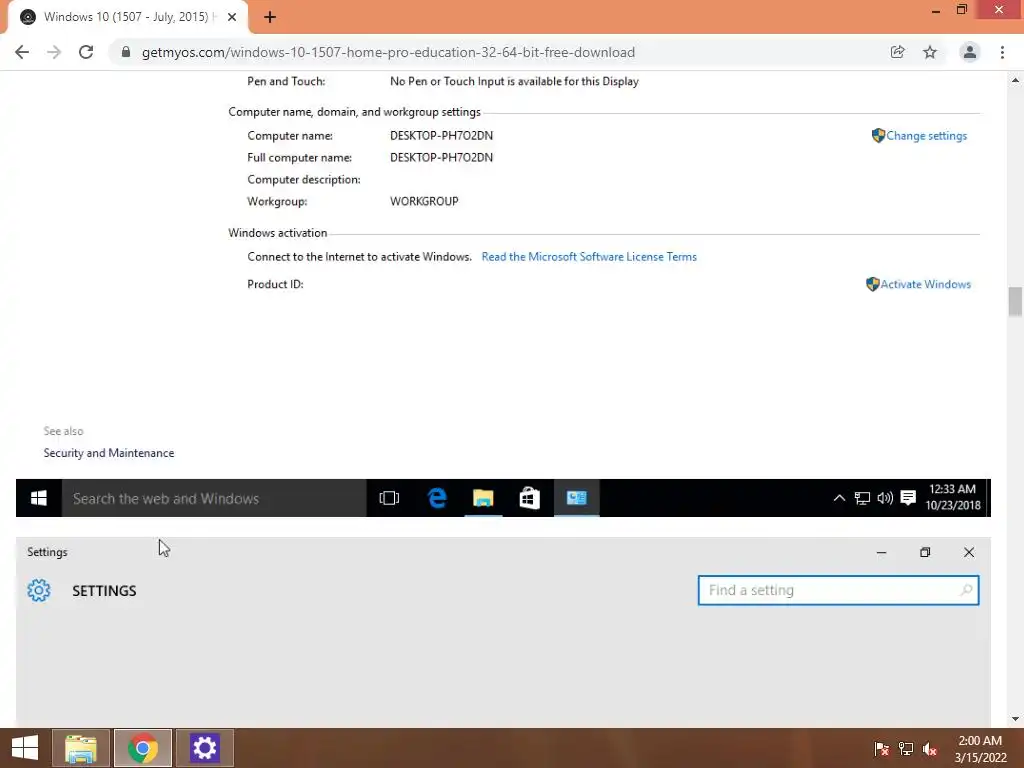Click the 12:33 AM clock in embedded taskbar

click(x=953, y=497)
